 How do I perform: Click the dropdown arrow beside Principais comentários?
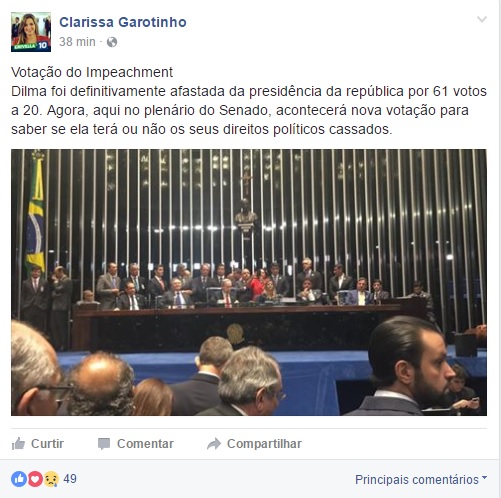484,478
